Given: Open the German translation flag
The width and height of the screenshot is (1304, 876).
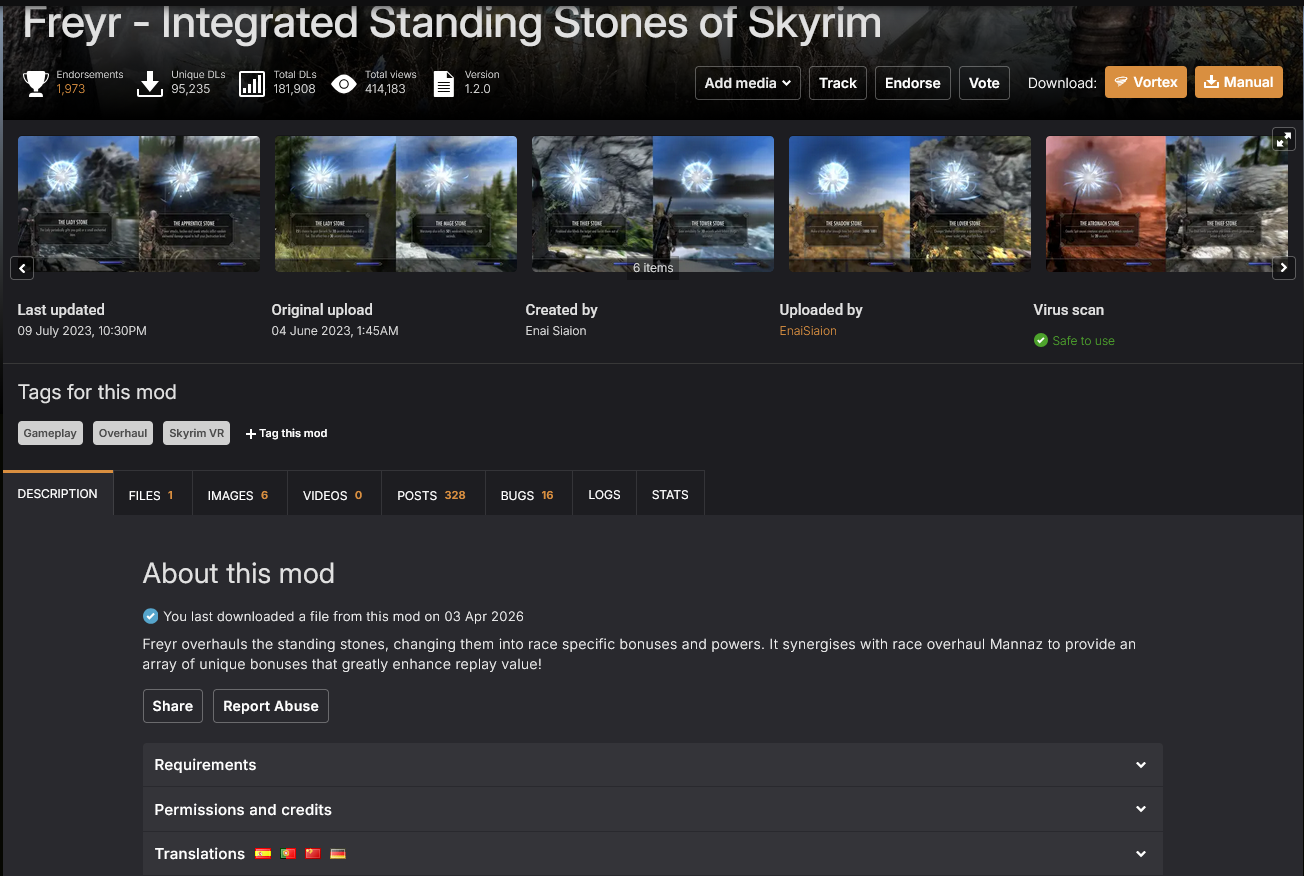Looking at the screenshot, I should [x=338, y=854].
